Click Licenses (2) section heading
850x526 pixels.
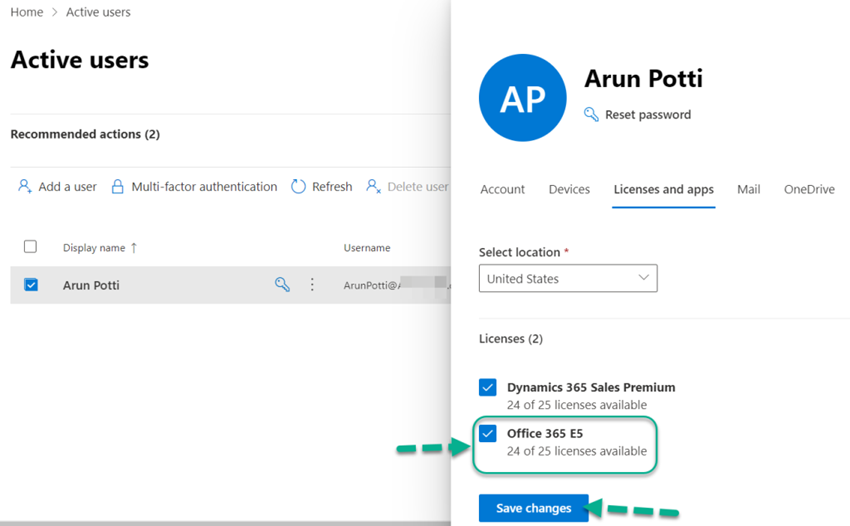[511, 339]
